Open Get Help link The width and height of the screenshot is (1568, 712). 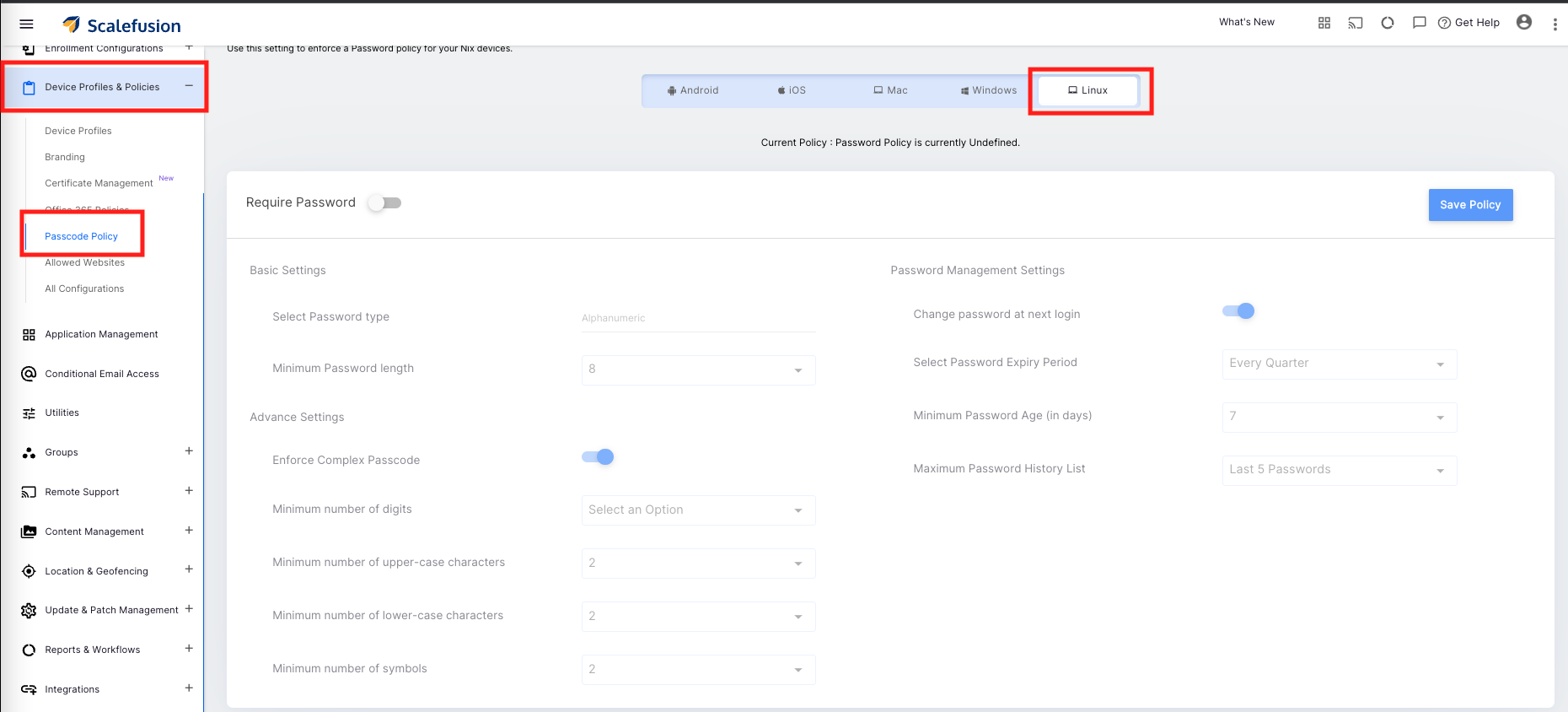1469,23
